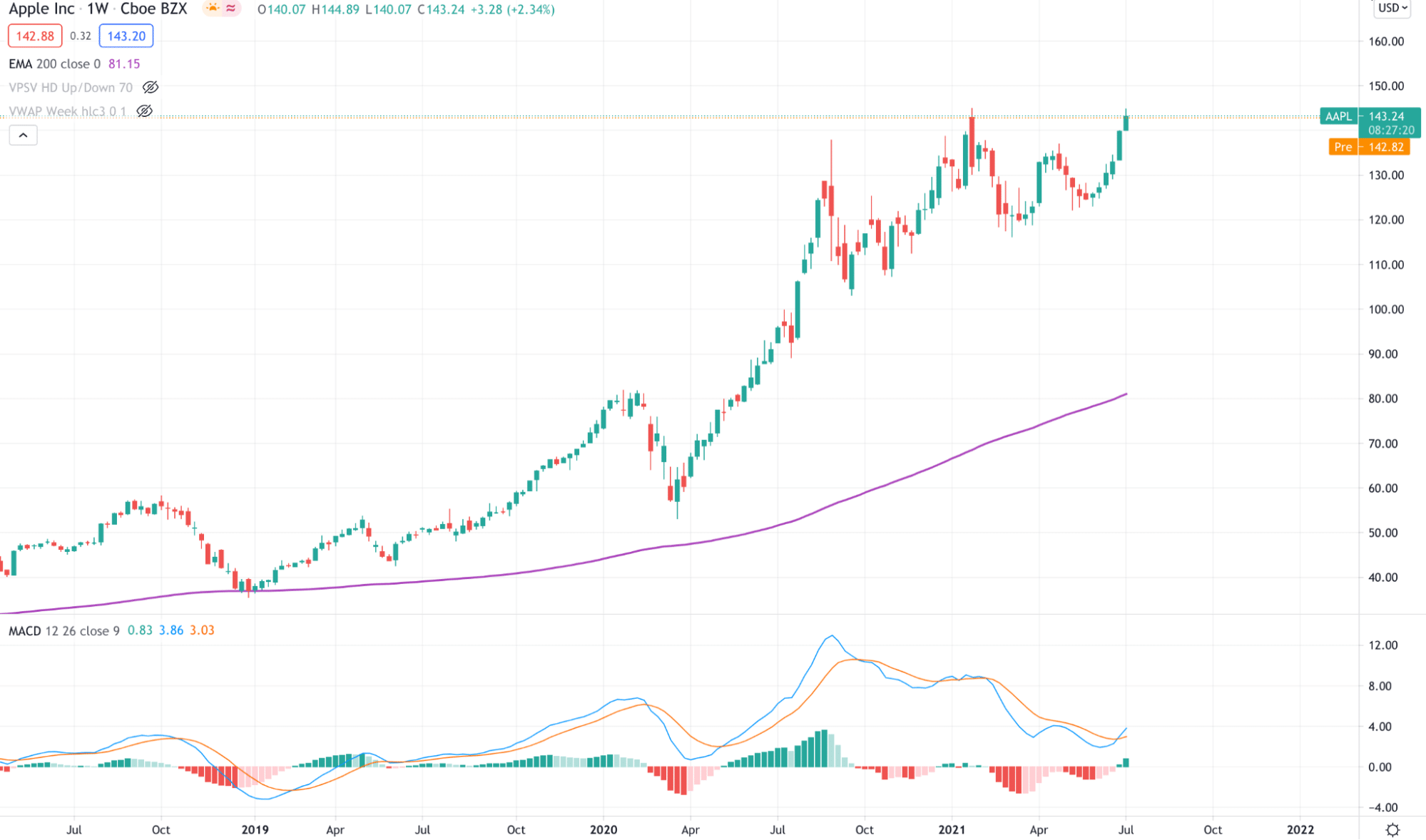Click the pink approximate-data delay icon
Viewport: 1426px width, 840px height.
click(230, 9)
